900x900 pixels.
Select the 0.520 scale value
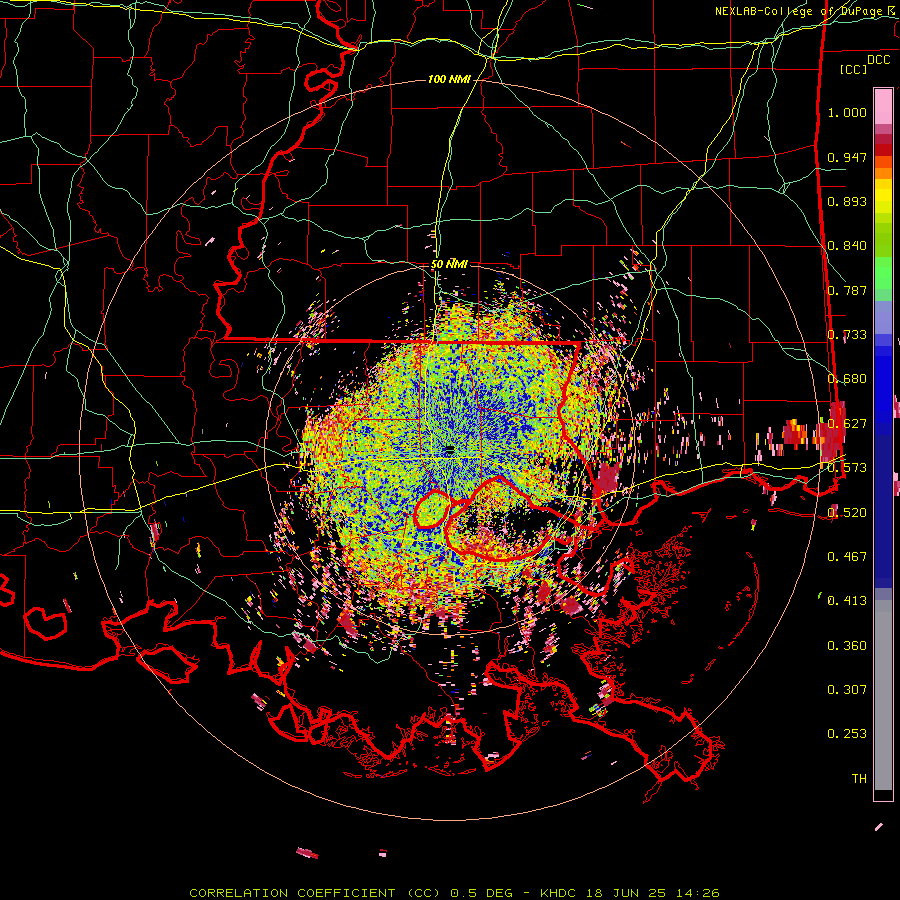[847, 512]
